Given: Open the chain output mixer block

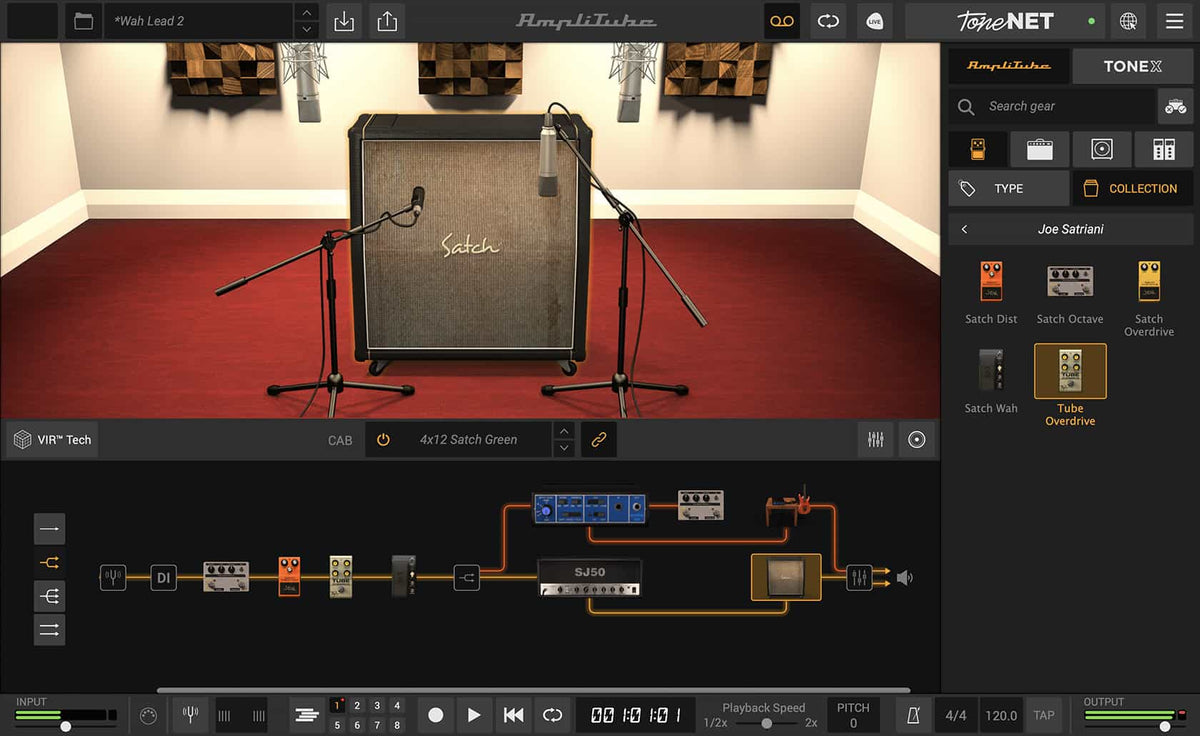Looking at the screenshot, I should click(x=859, y=577).
